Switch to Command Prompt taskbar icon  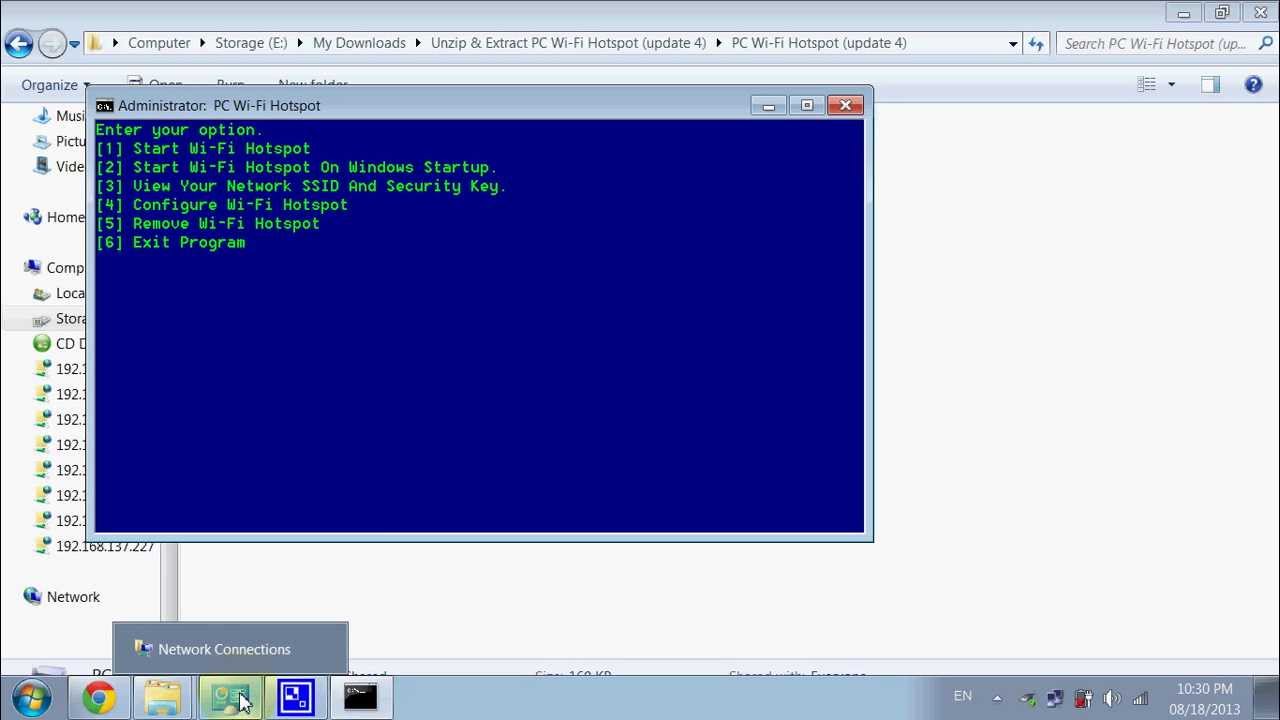coord(361,698)
